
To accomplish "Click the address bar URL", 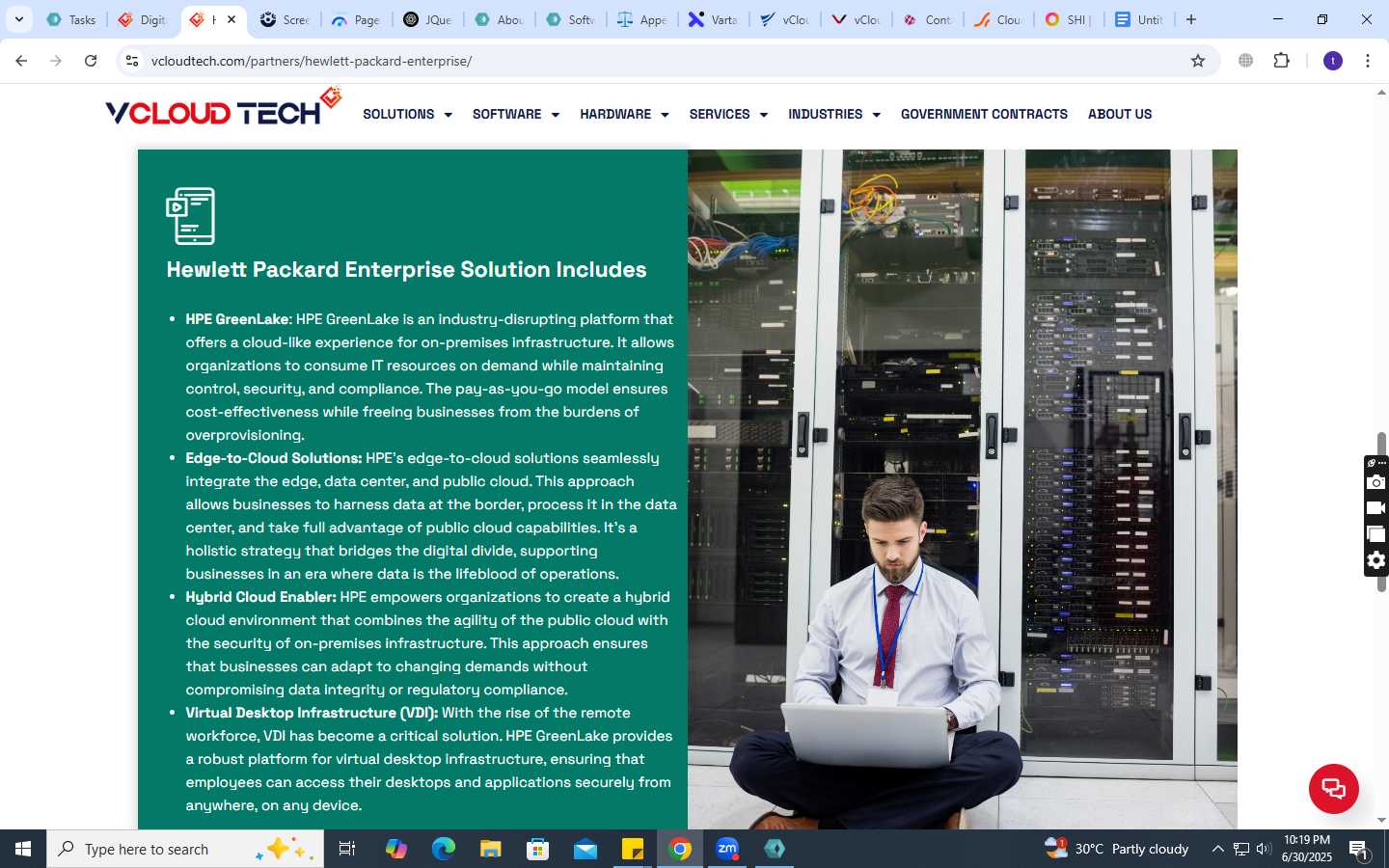I will [x=312, y=61].
